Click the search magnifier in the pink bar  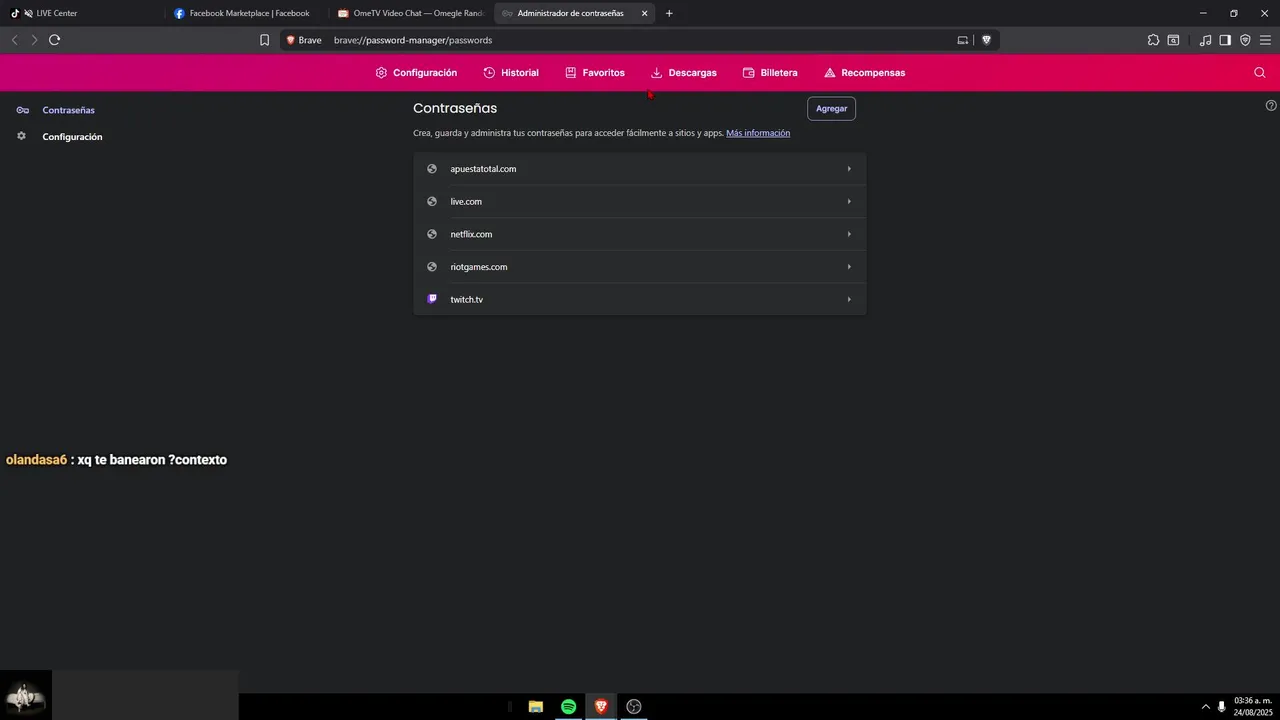click(x=1260, y=73)
